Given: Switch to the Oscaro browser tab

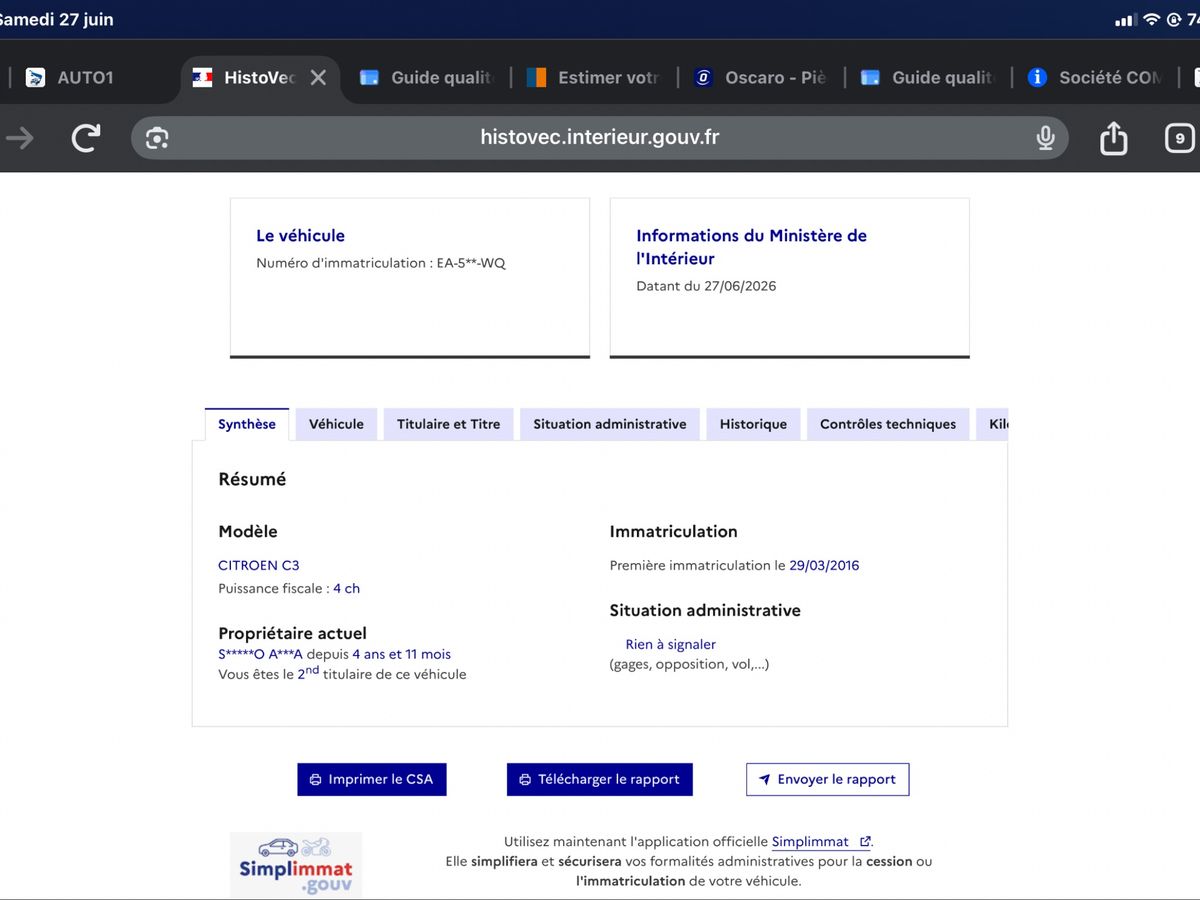Looking at the screenshot, I should coord(761,77).
